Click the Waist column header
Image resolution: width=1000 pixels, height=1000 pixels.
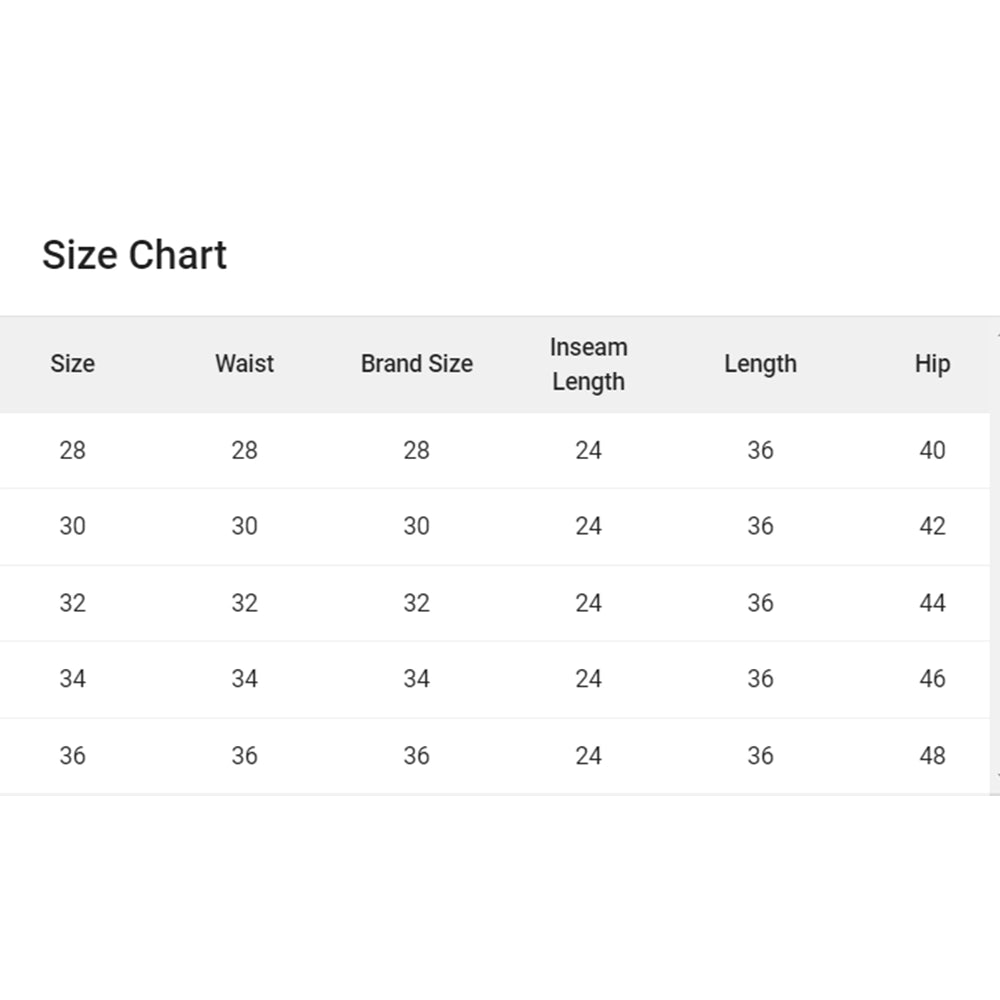tap(244, 364)
